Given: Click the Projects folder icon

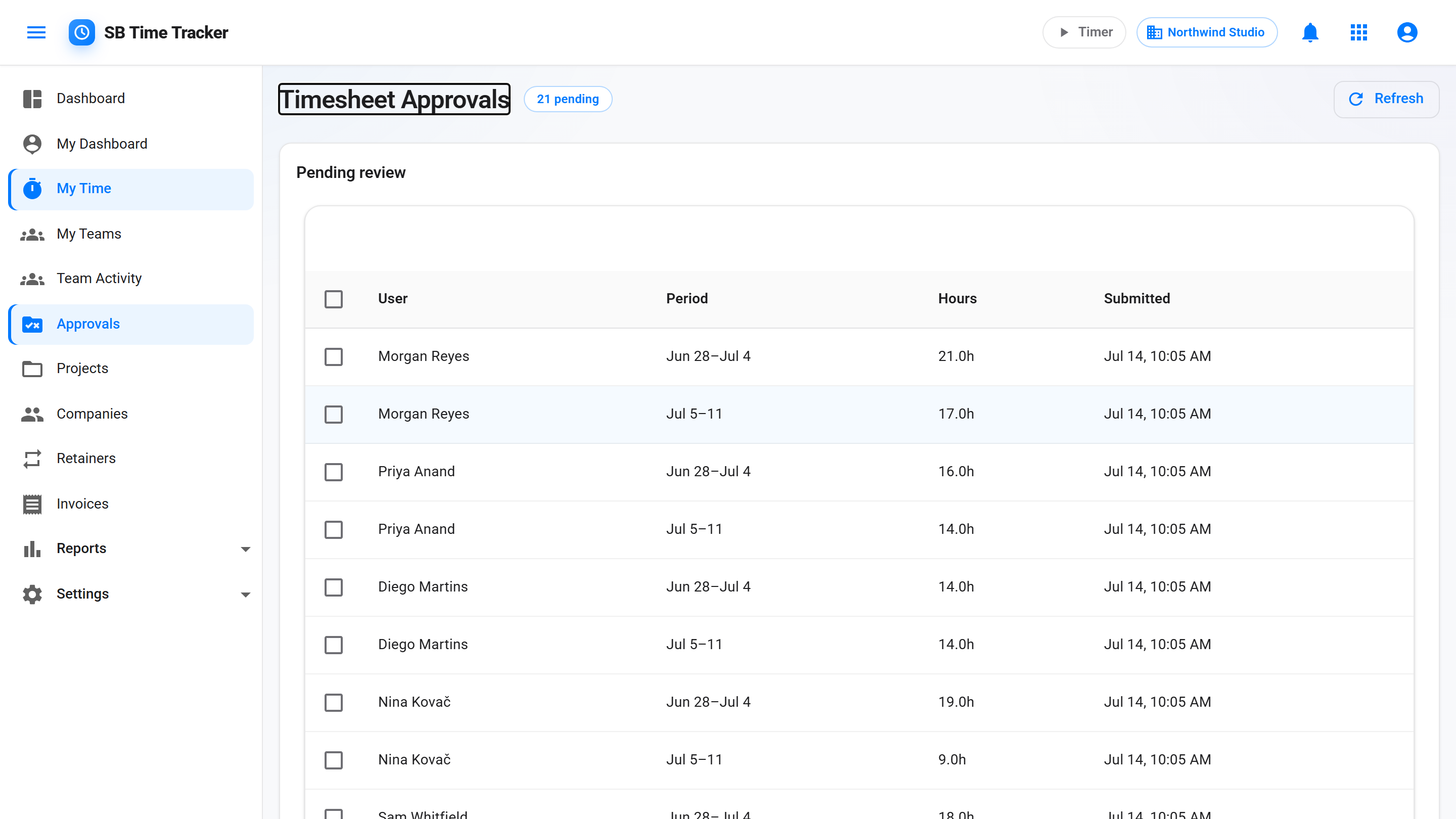Looking at the screenshot, I should [x=32, y=369].
